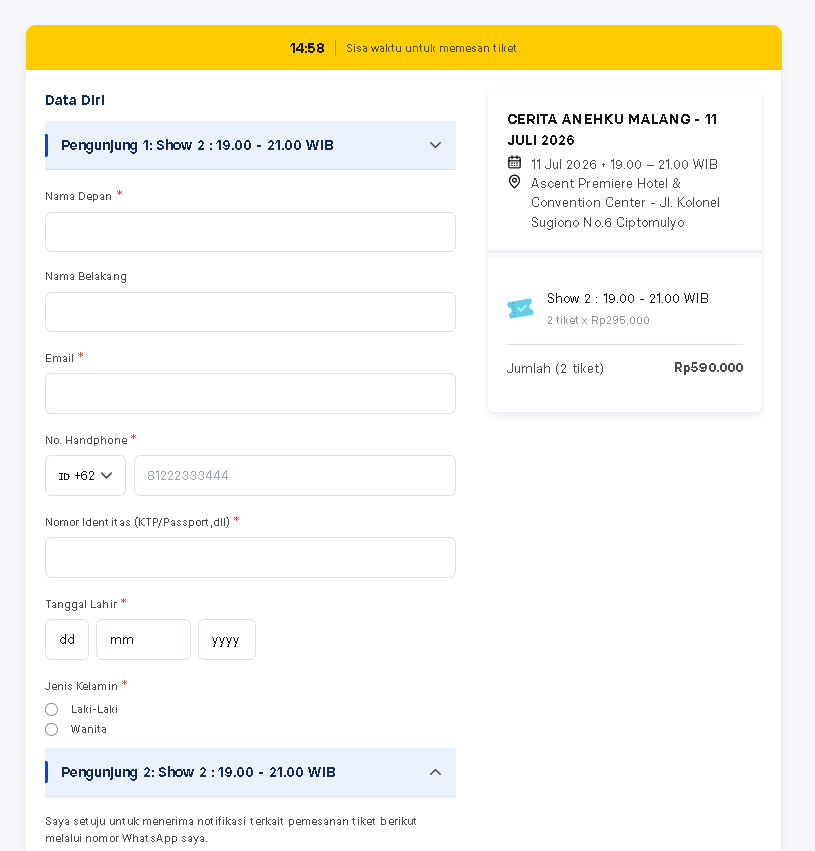Click the Pengunjung 2 section header
This screenshot has height=851, width=815.
(x=250, y=772)
